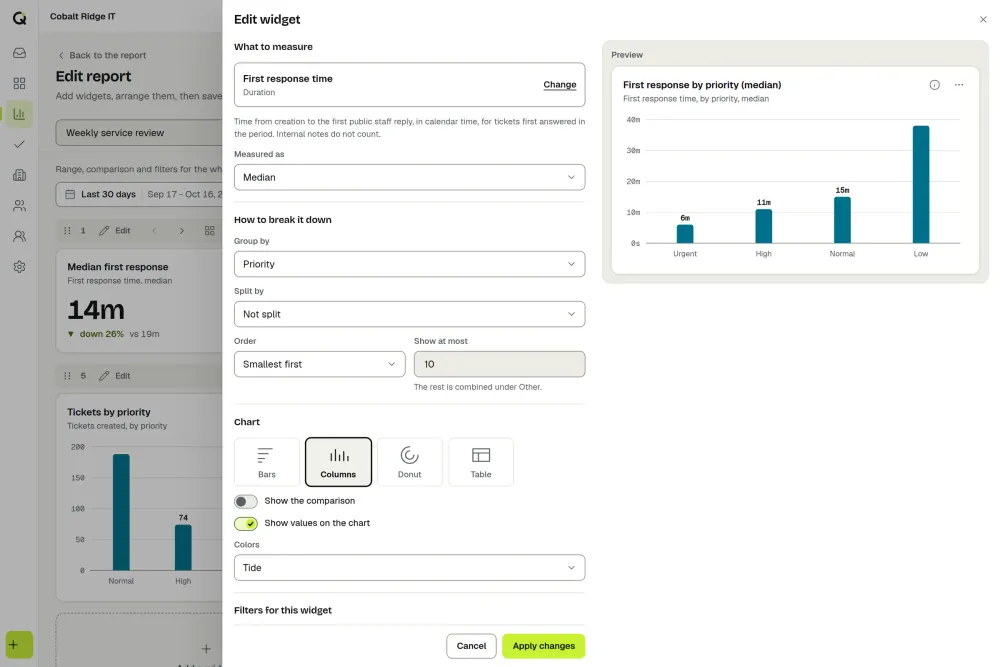
Task: Open the three-dot menu on the preview chart
Action: [959, 85]
